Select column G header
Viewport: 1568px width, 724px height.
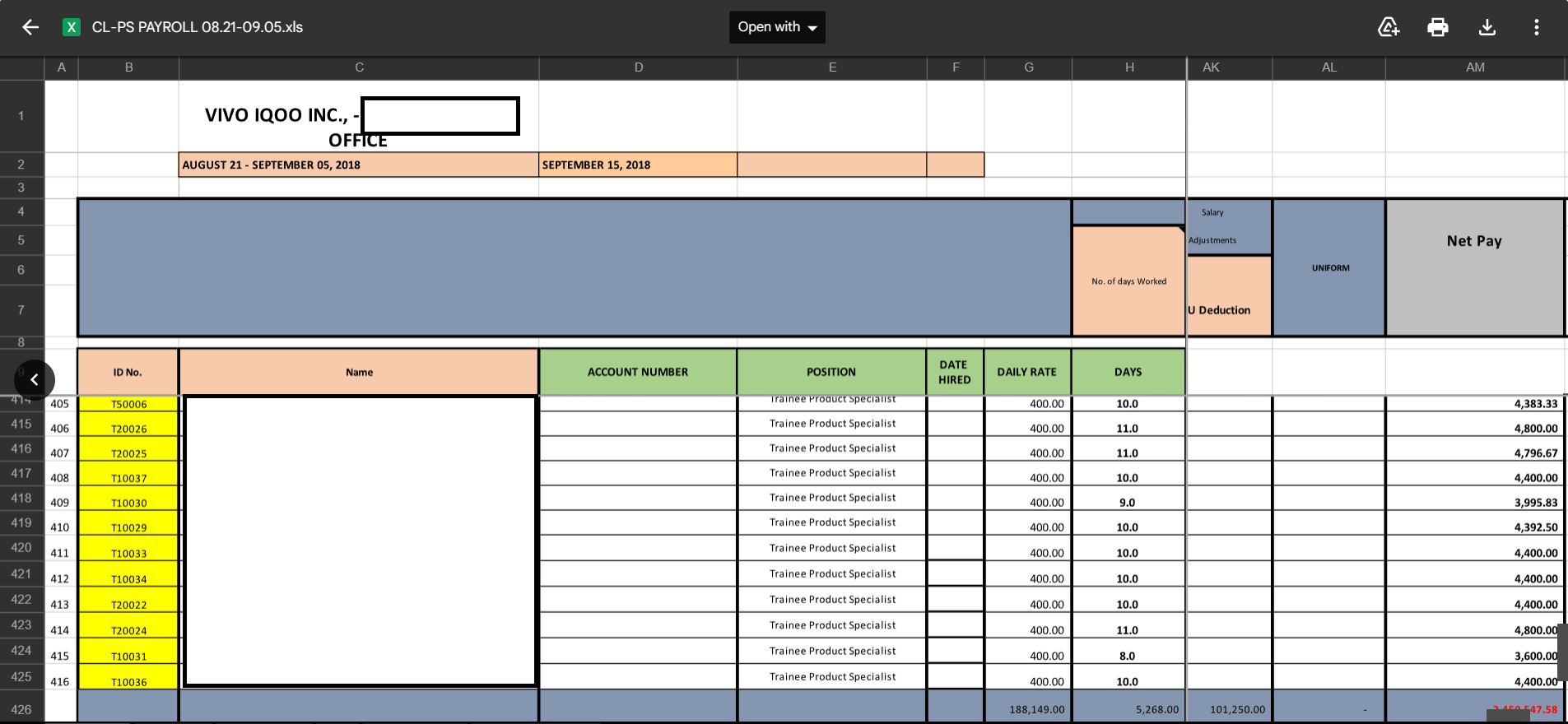coord(1029,67)
